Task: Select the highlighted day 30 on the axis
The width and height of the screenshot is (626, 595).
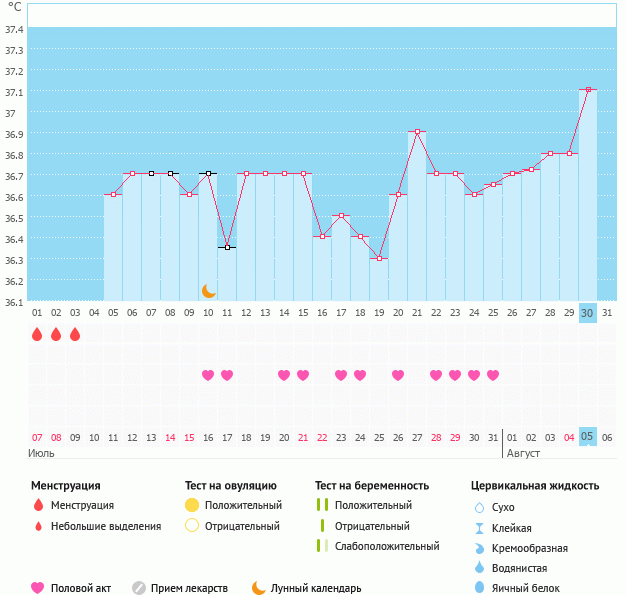Action: coord(588,312)
